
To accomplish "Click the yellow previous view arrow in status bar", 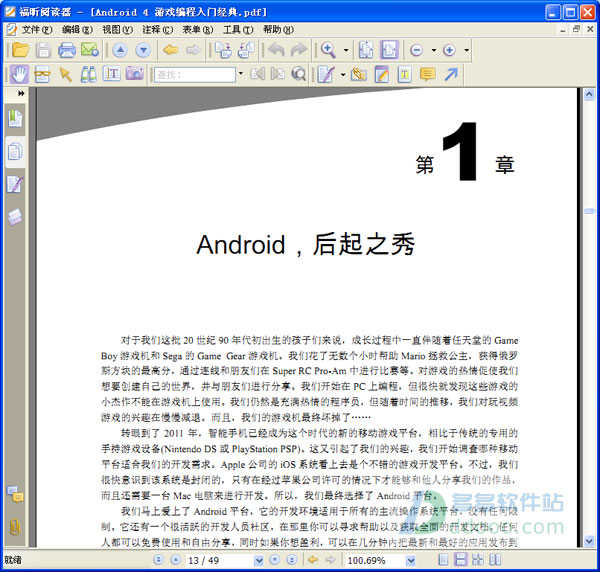I will [313, 560].
